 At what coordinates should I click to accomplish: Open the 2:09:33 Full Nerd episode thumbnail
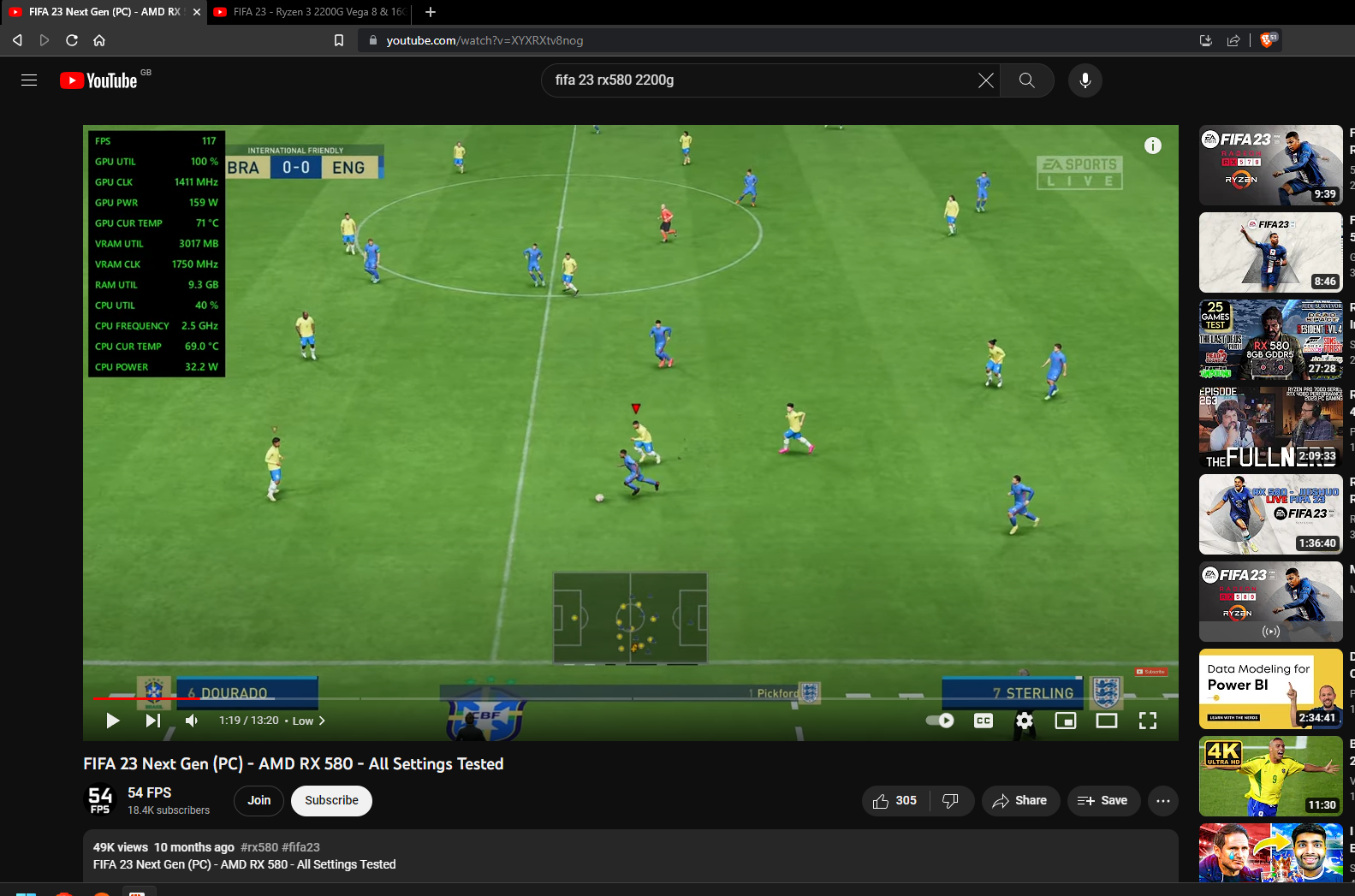point(1270,427)
